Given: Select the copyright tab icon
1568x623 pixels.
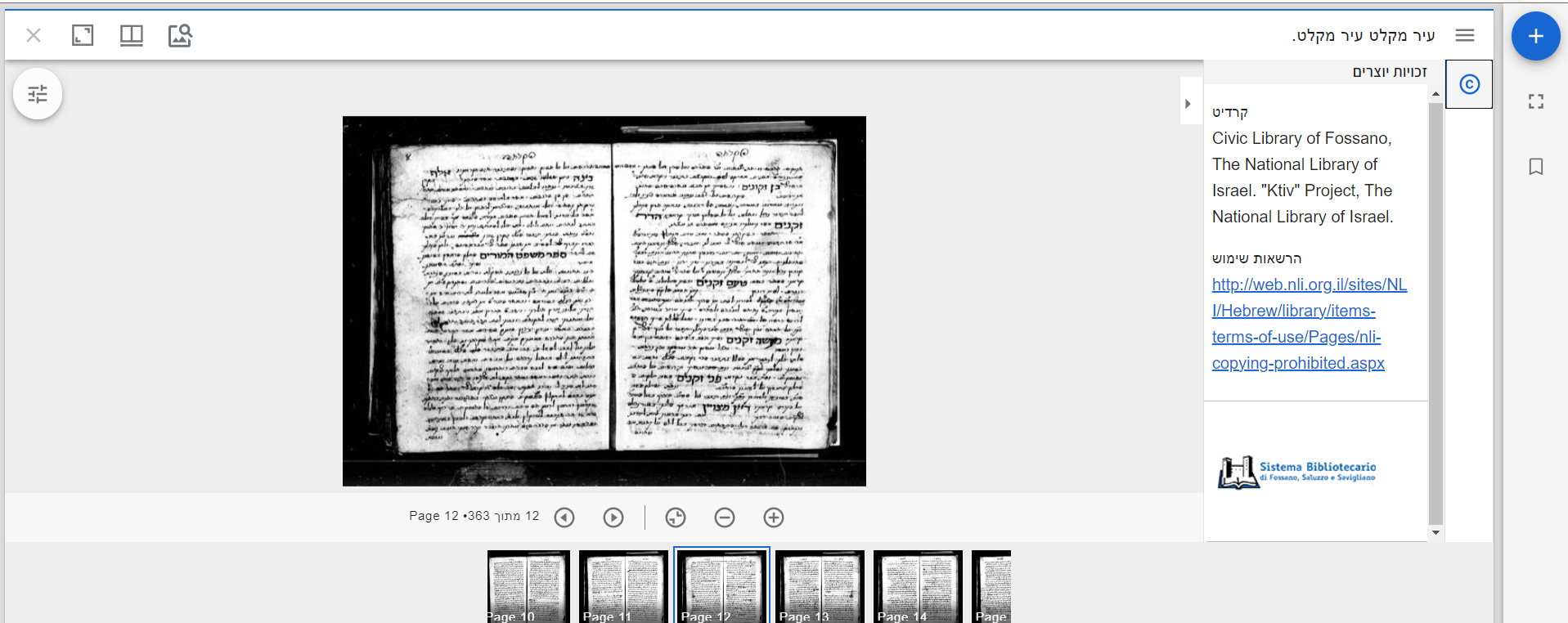Looking at the screenshot, I should click(1469, 84).
